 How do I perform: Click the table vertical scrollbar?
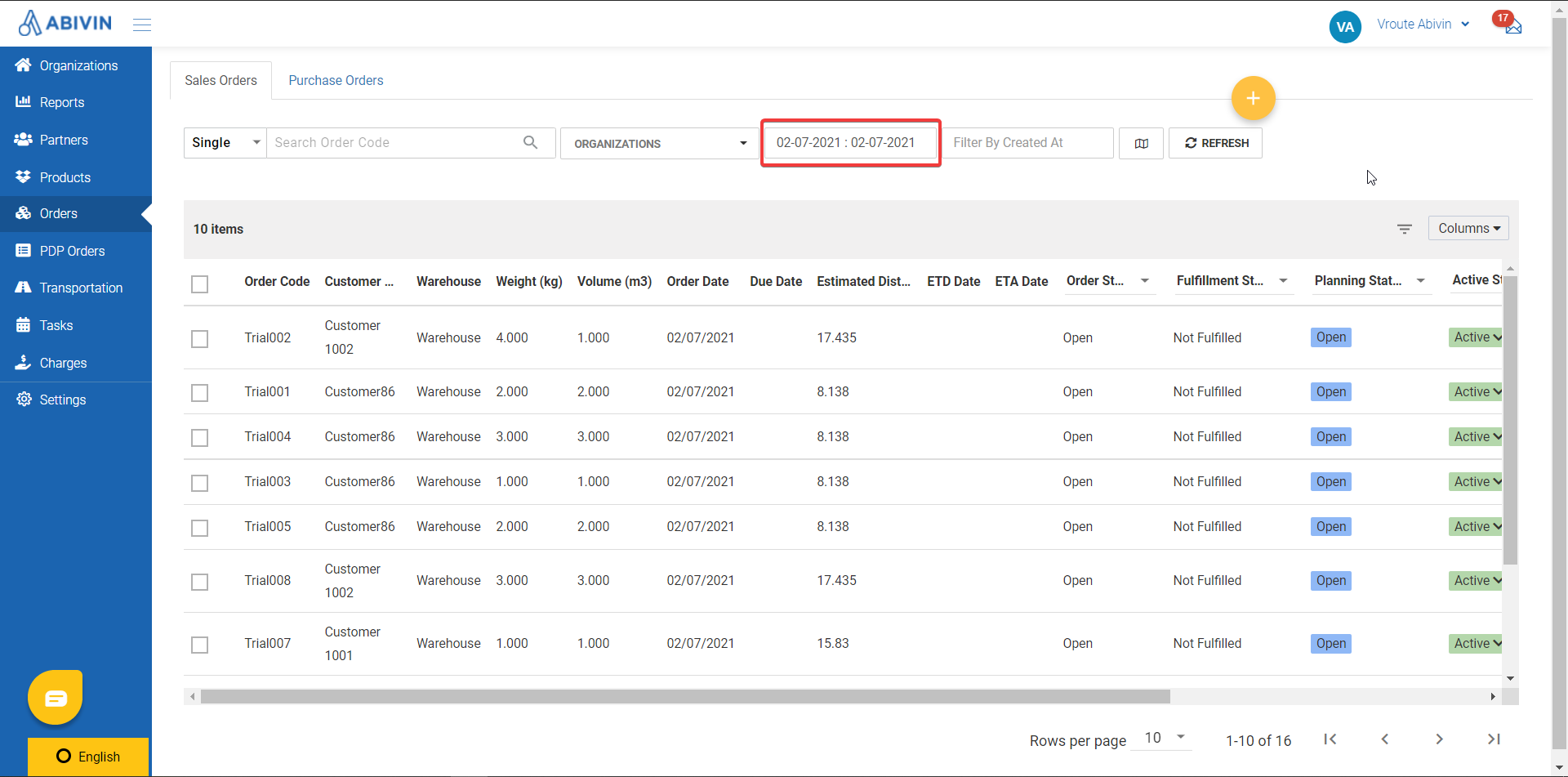1510,420
